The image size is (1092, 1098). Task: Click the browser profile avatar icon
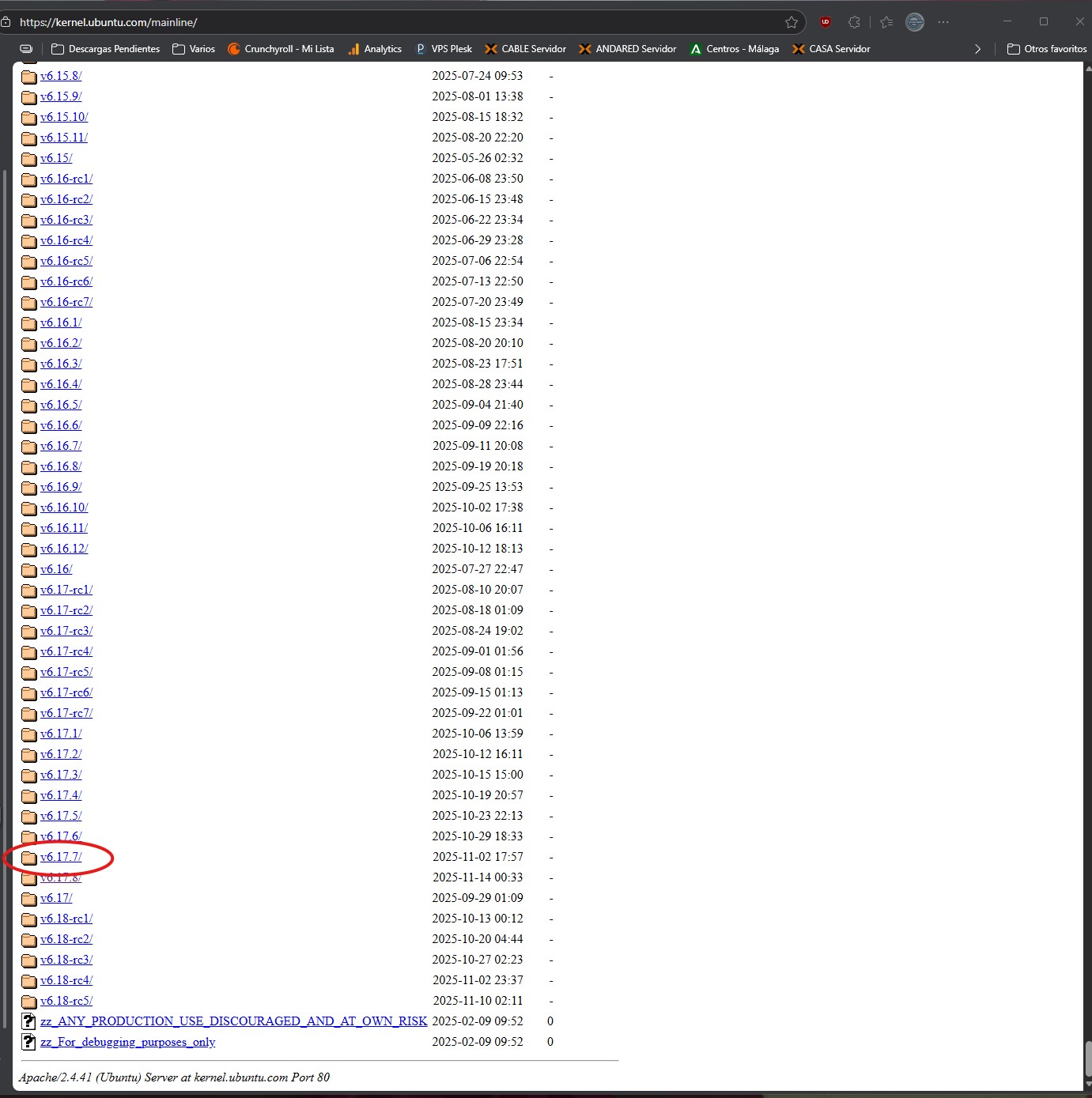tap(915, 22)
